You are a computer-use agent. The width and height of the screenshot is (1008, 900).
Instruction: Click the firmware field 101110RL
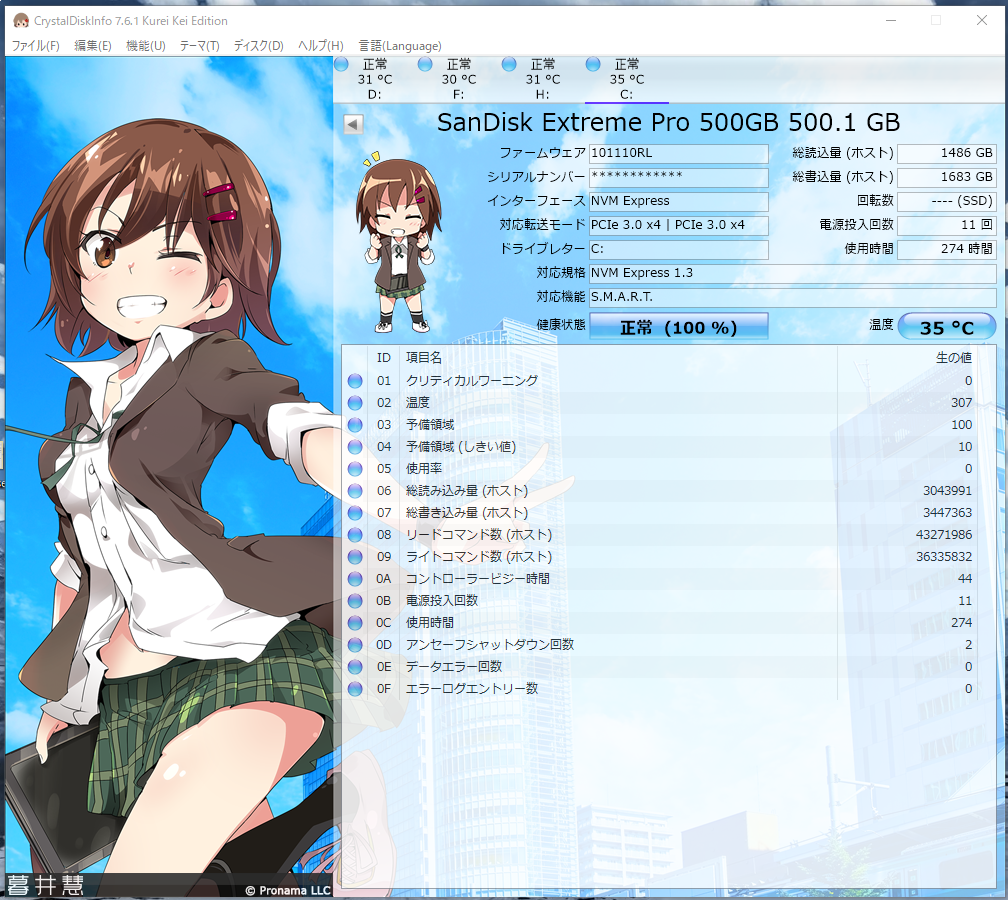[x=679, y=153]
